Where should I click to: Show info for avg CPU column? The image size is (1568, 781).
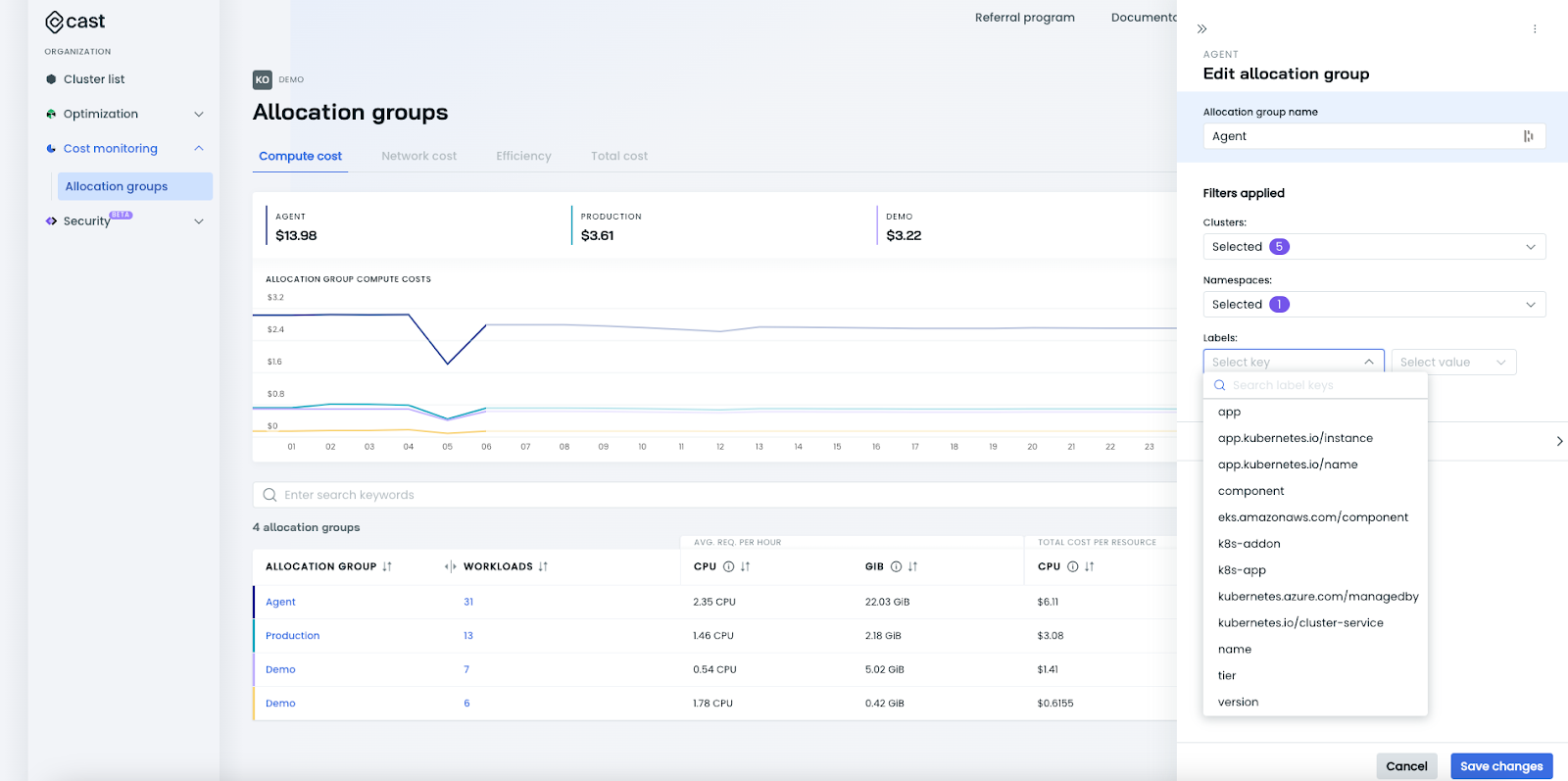pos(728,566)
